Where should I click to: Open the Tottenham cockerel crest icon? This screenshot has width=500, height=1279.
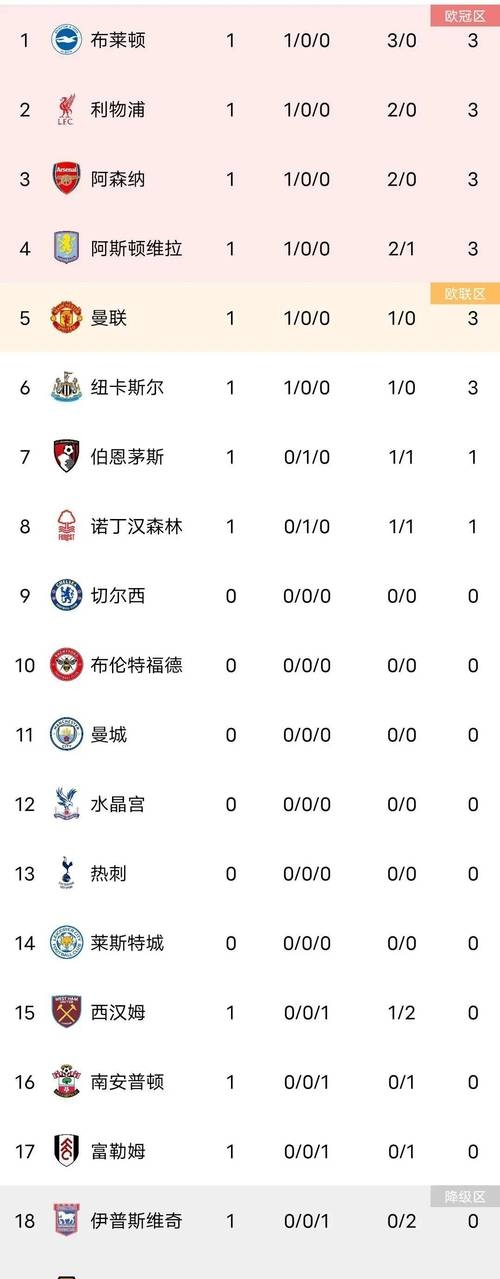pos(67,873)
